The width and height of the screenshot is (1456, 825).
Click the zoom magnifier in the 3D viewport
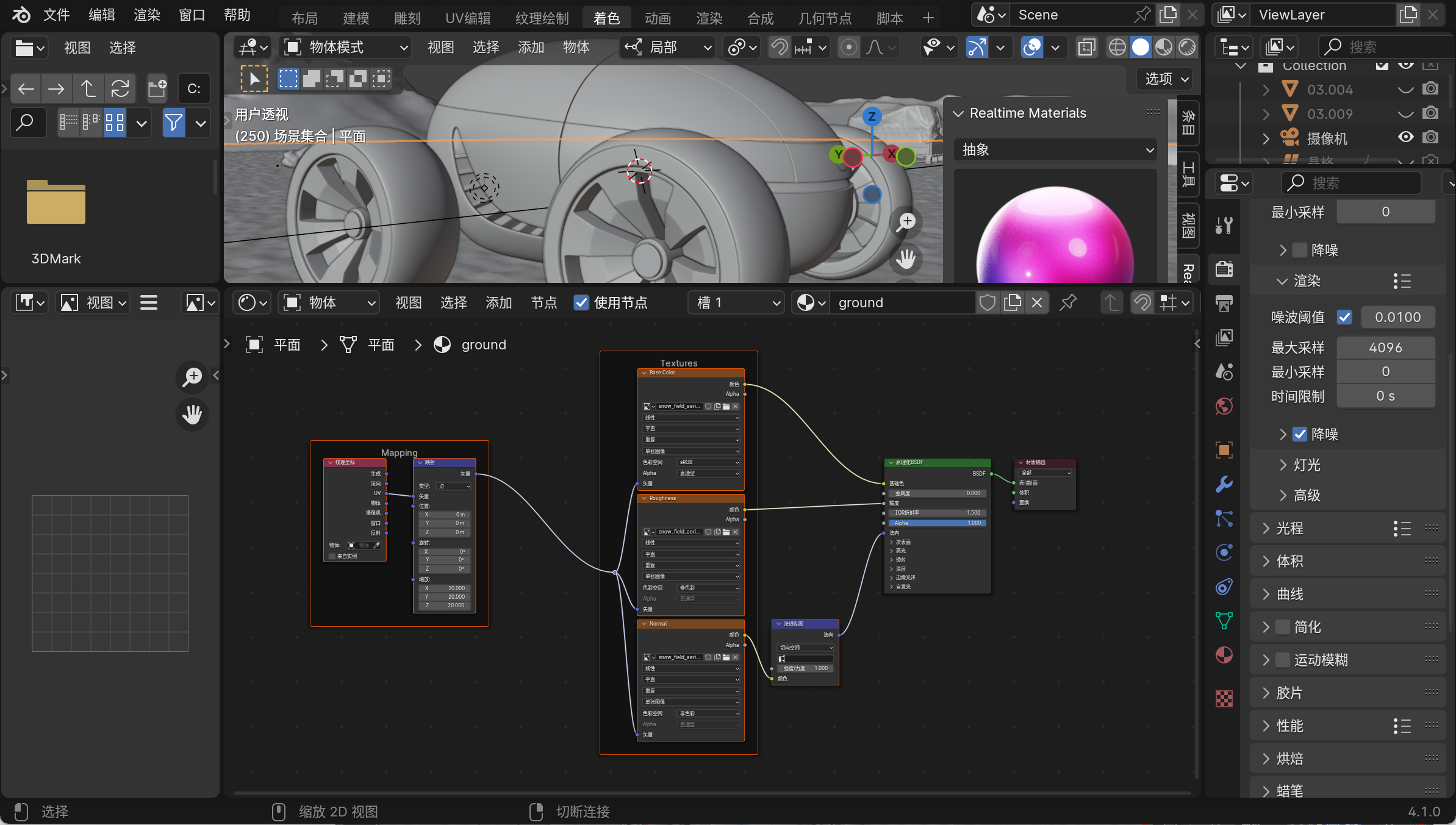pyautogui.click(x=906, y=222)
